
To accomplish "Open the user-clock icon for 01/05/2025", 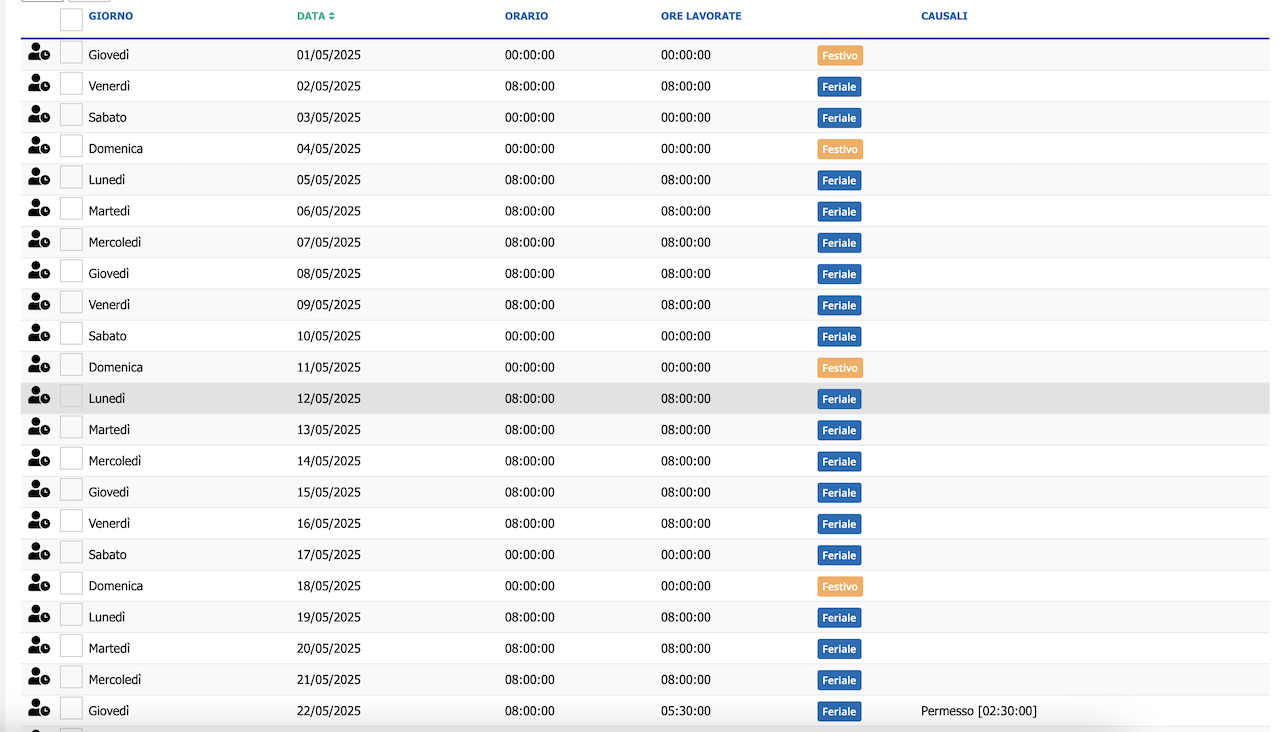I will pyautogui.click(x=39, y=53).
